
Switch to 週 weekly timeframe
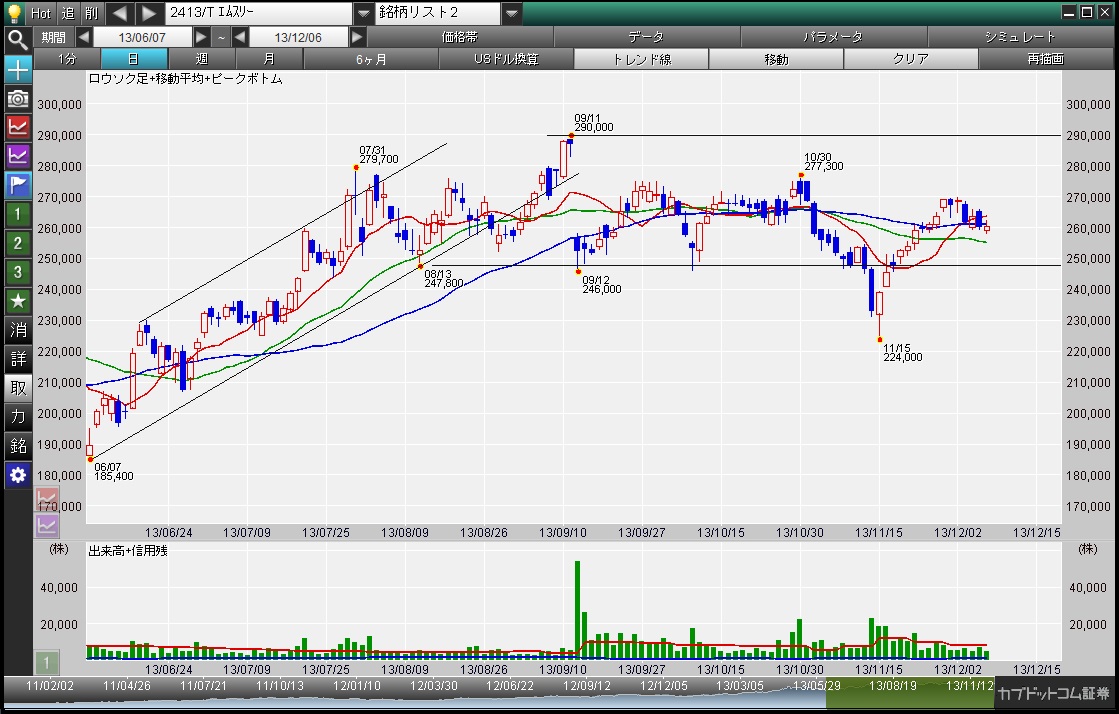pos(201,59)
